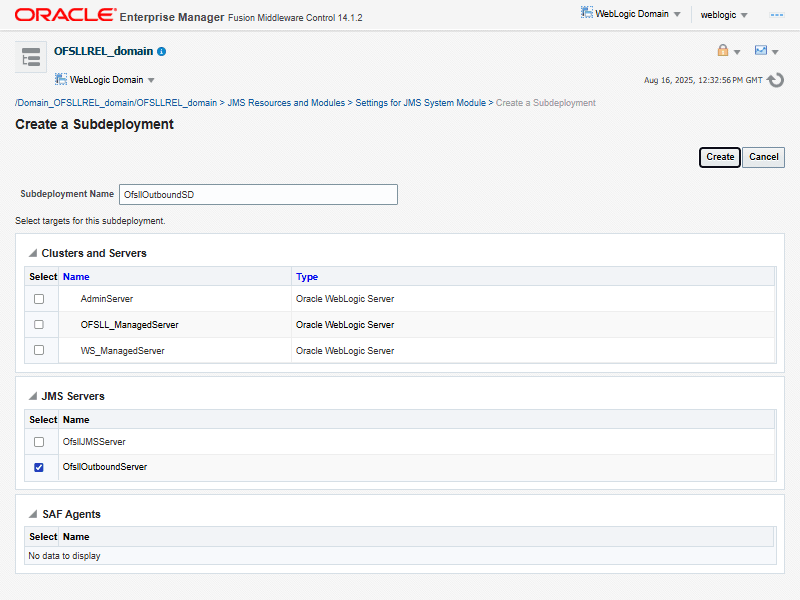The height and width of the screenshot is (600, 800).
Task: Click the Cancel button
Action: tap(763, 157)
